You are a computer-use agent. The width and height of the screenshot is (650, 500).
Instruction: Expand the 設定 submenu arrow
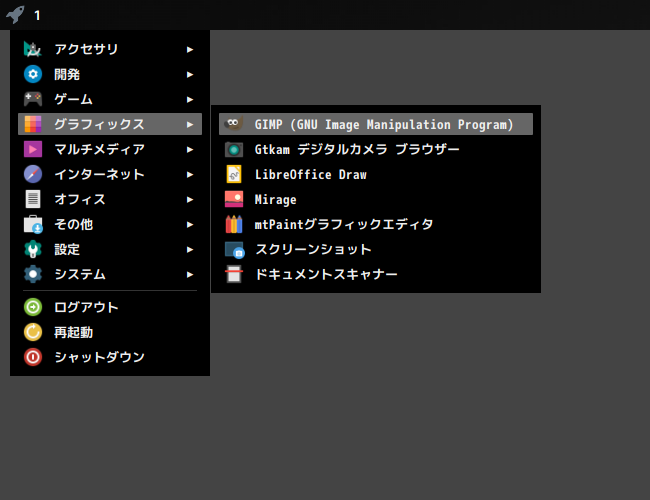tap(190, 250)
